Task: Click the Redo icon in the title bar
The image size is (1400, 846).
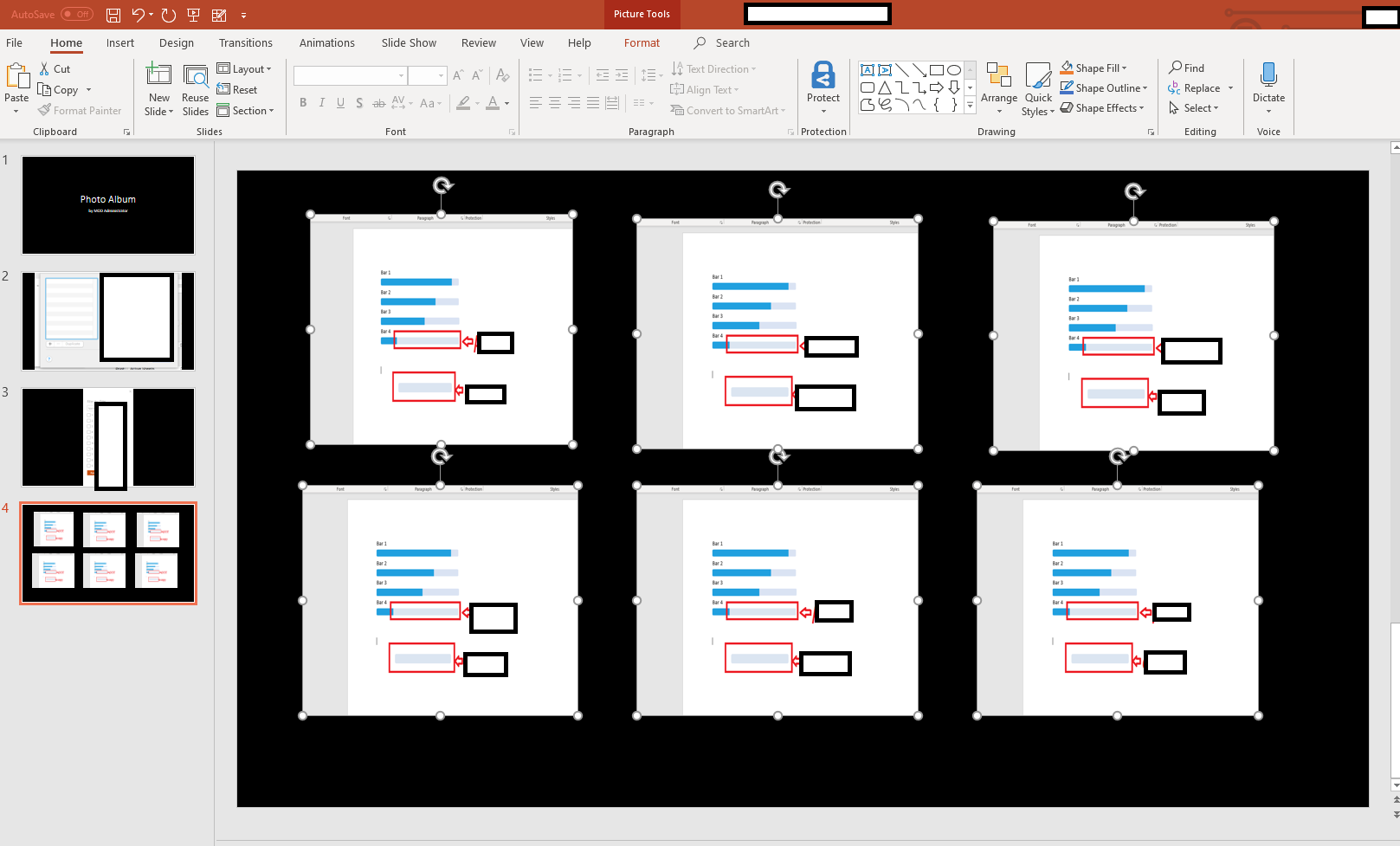Action: 168,15
